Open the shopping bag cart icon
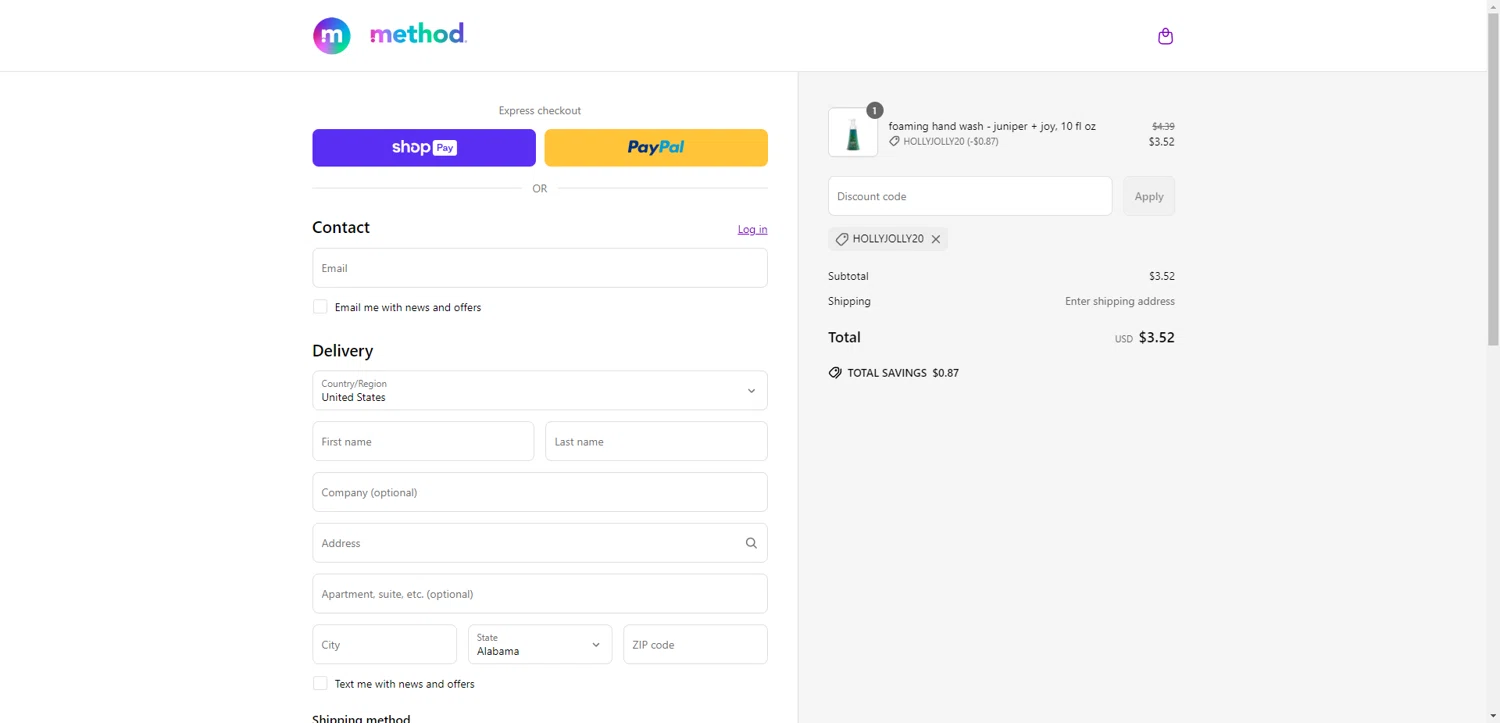The image size is (1500, 723). coord(1165,36)
